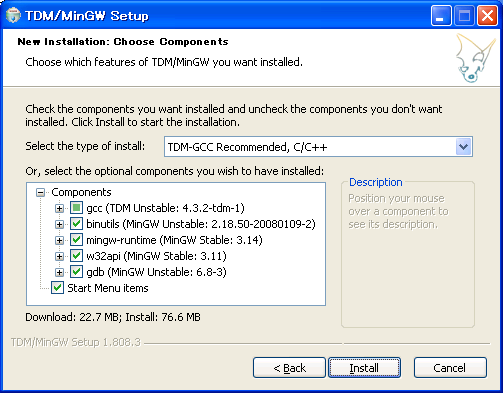Collapse the Components tree root

coord(40,192)
